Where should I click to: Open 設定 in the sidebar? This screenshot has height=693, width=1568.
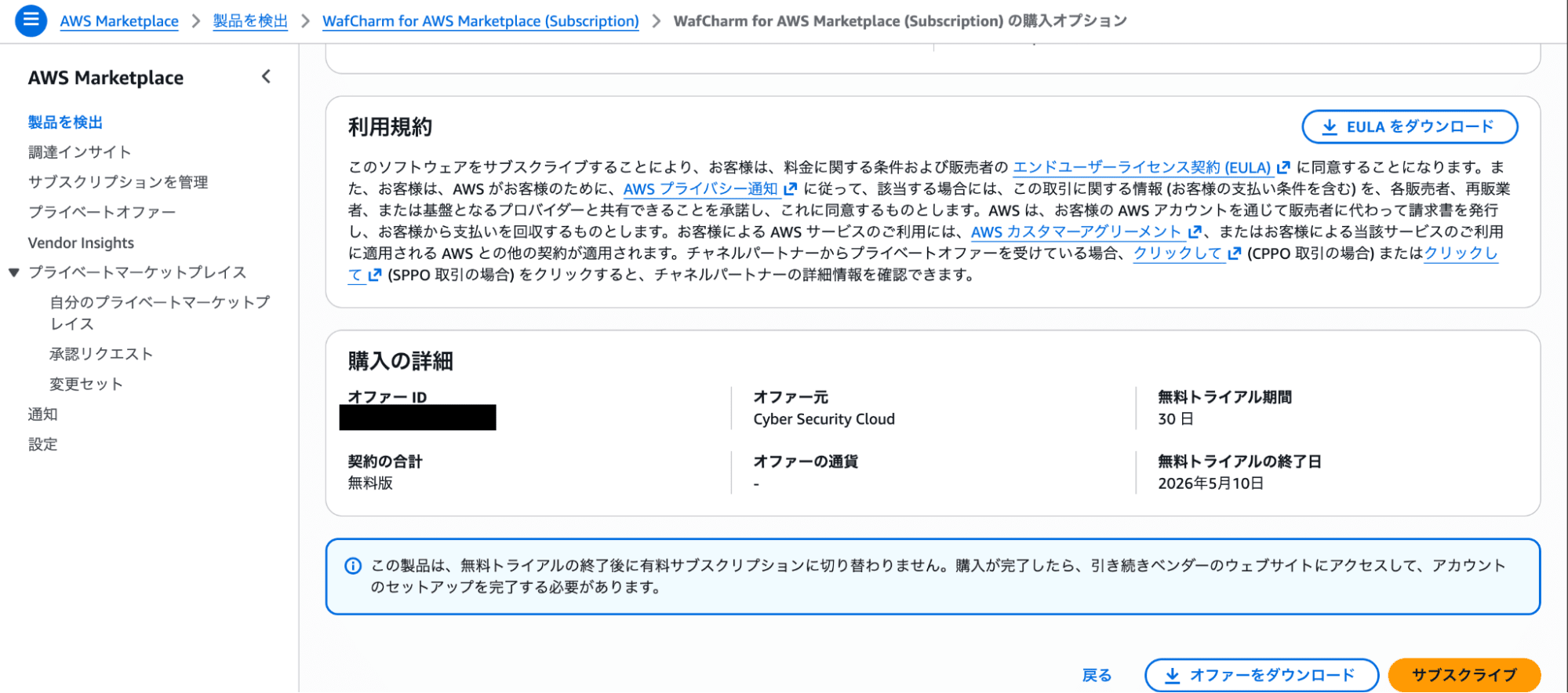point(43,444)
